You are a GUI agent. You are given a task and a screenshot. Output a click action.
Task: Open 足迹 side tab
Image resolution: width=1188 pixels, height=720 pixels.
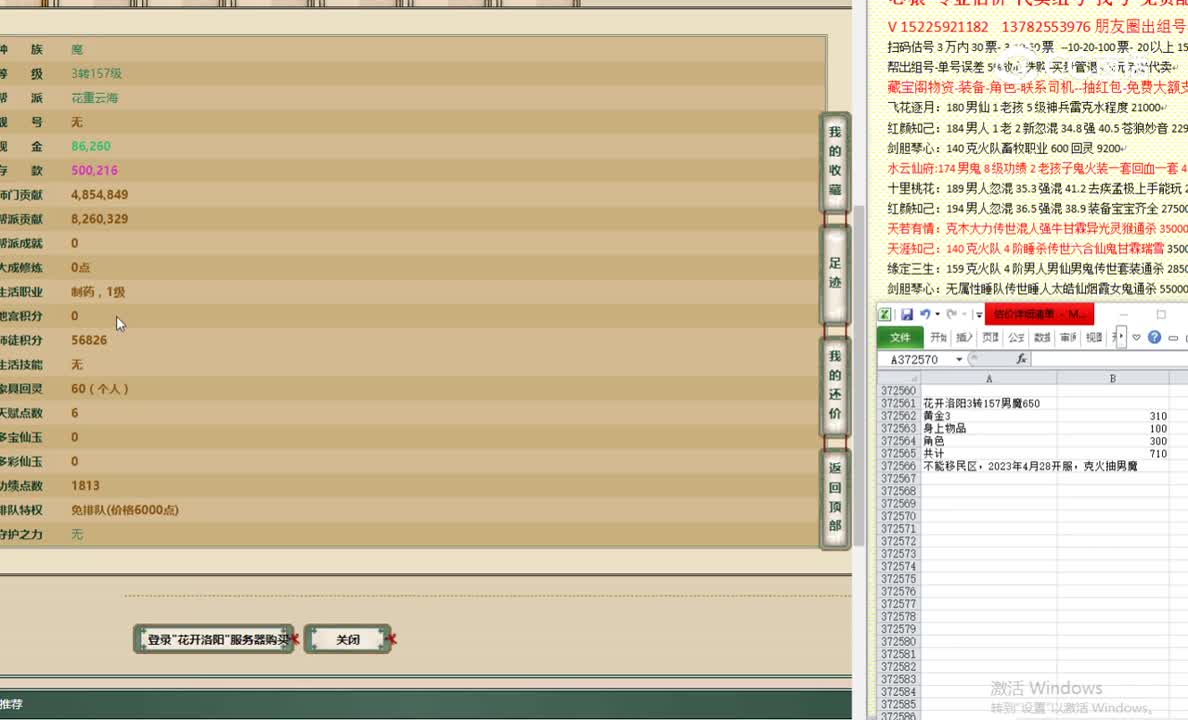[835, 273]
